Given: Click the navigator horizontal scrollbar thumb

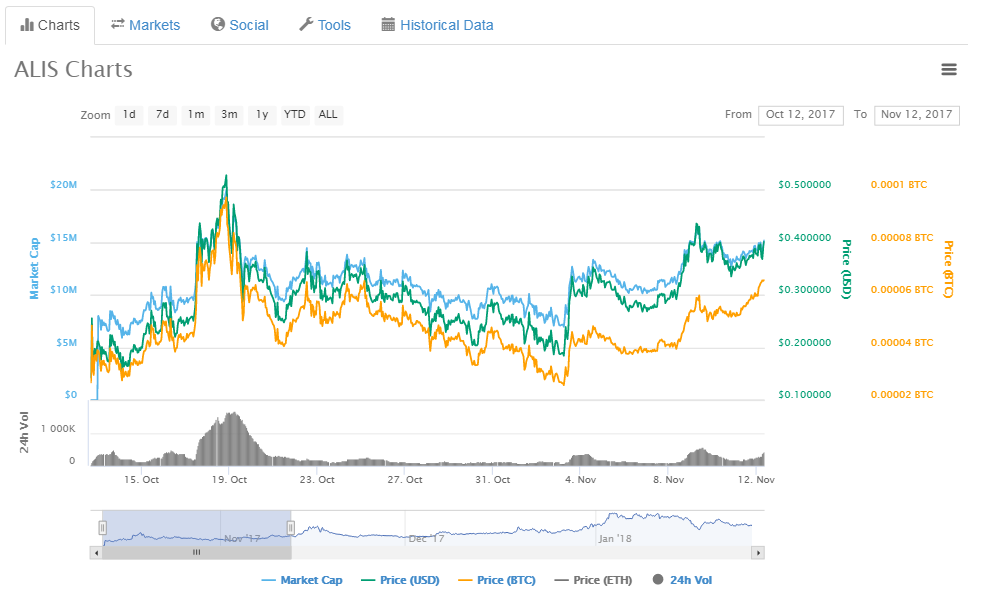Looking at the screenshot, I should click(197, 553).
